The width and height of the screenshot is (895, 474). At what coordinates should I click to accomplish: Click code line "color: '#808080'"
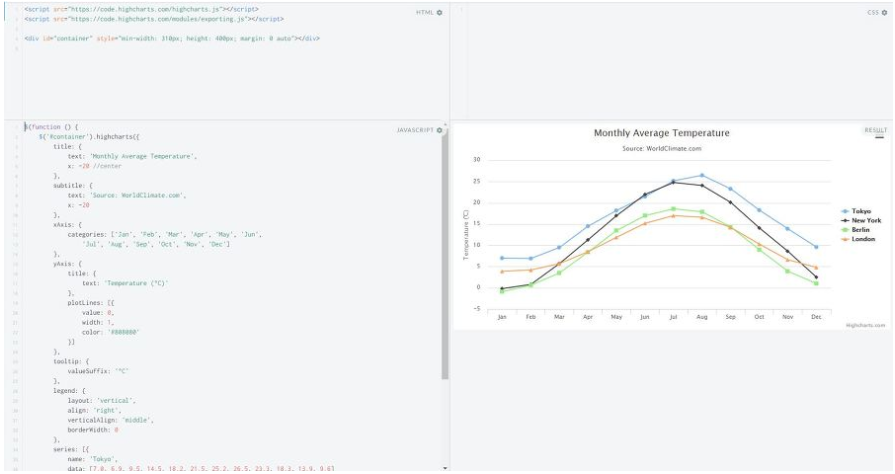tap(111, 332)
